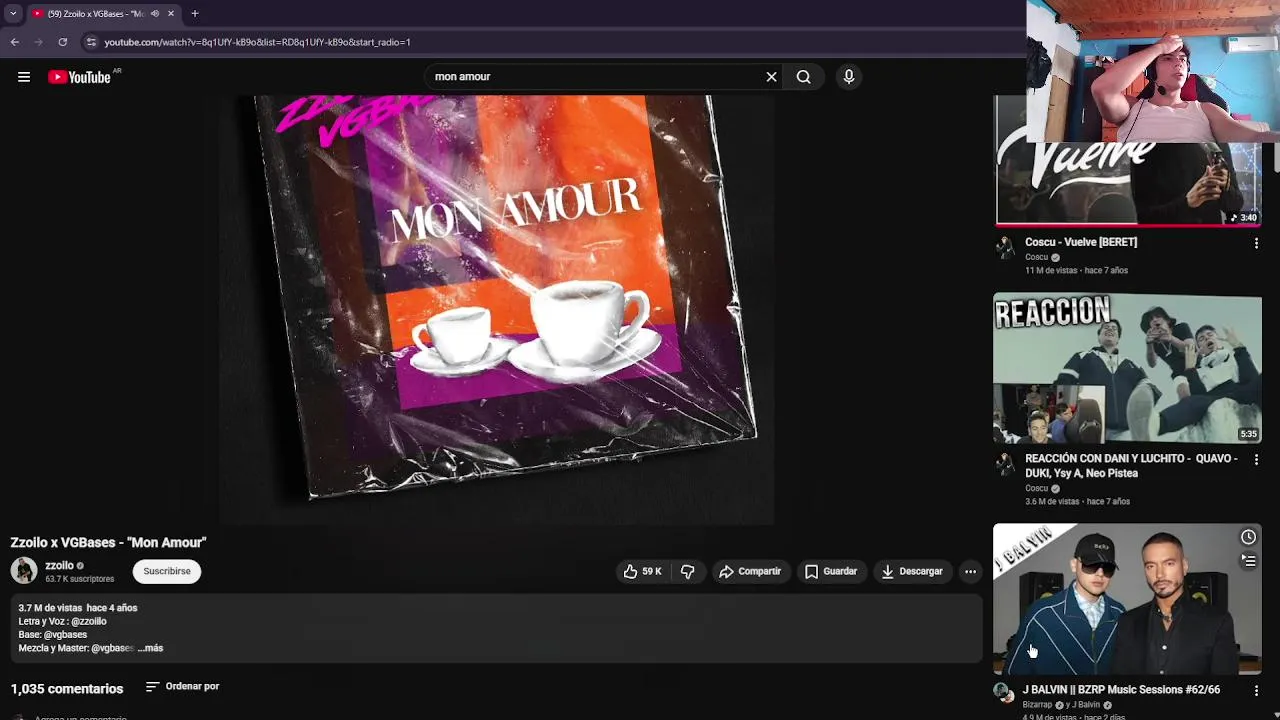
Task: Open more actions three-dot menu by Descargar
Action: [970, 571]
